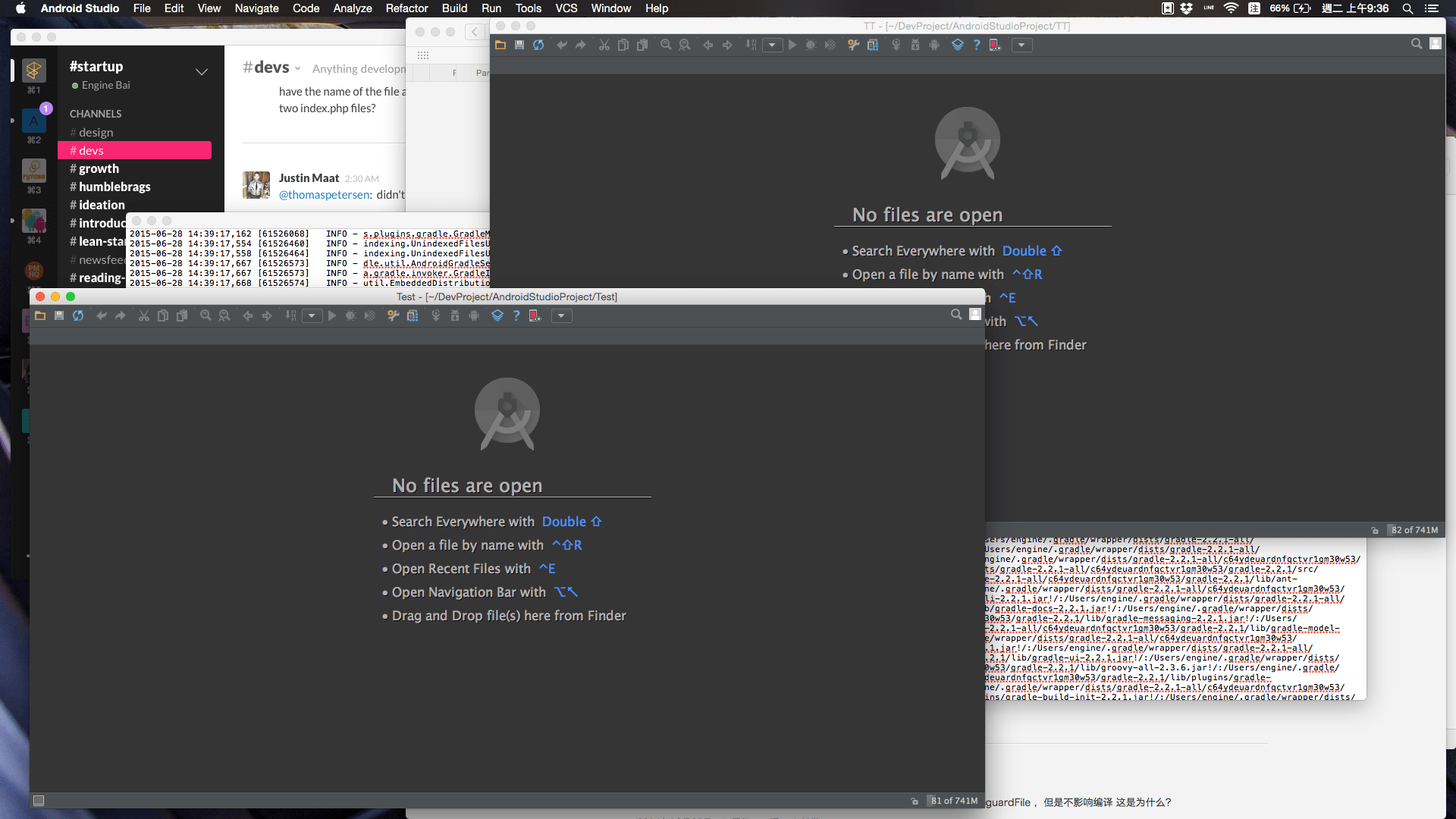Click Debug bug icon in Test window
Screen dimensions: 1456x819
[350, 316]
